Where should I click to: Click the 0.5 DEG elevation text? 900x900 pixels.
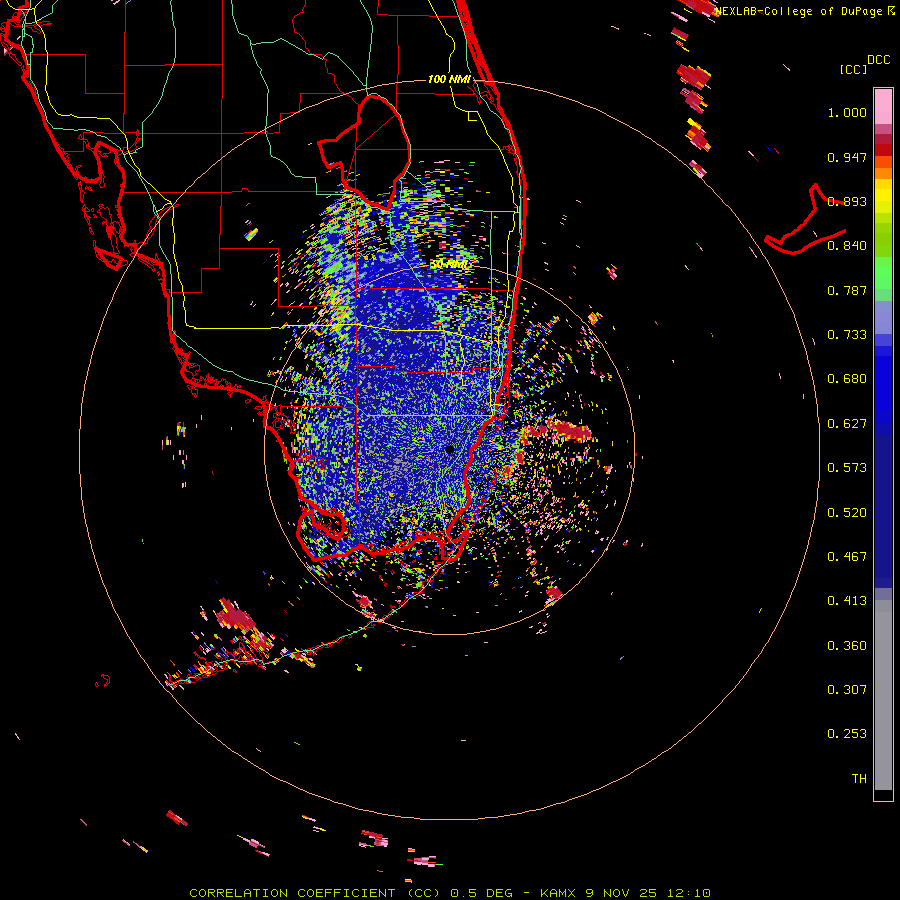tap(482, 893)
